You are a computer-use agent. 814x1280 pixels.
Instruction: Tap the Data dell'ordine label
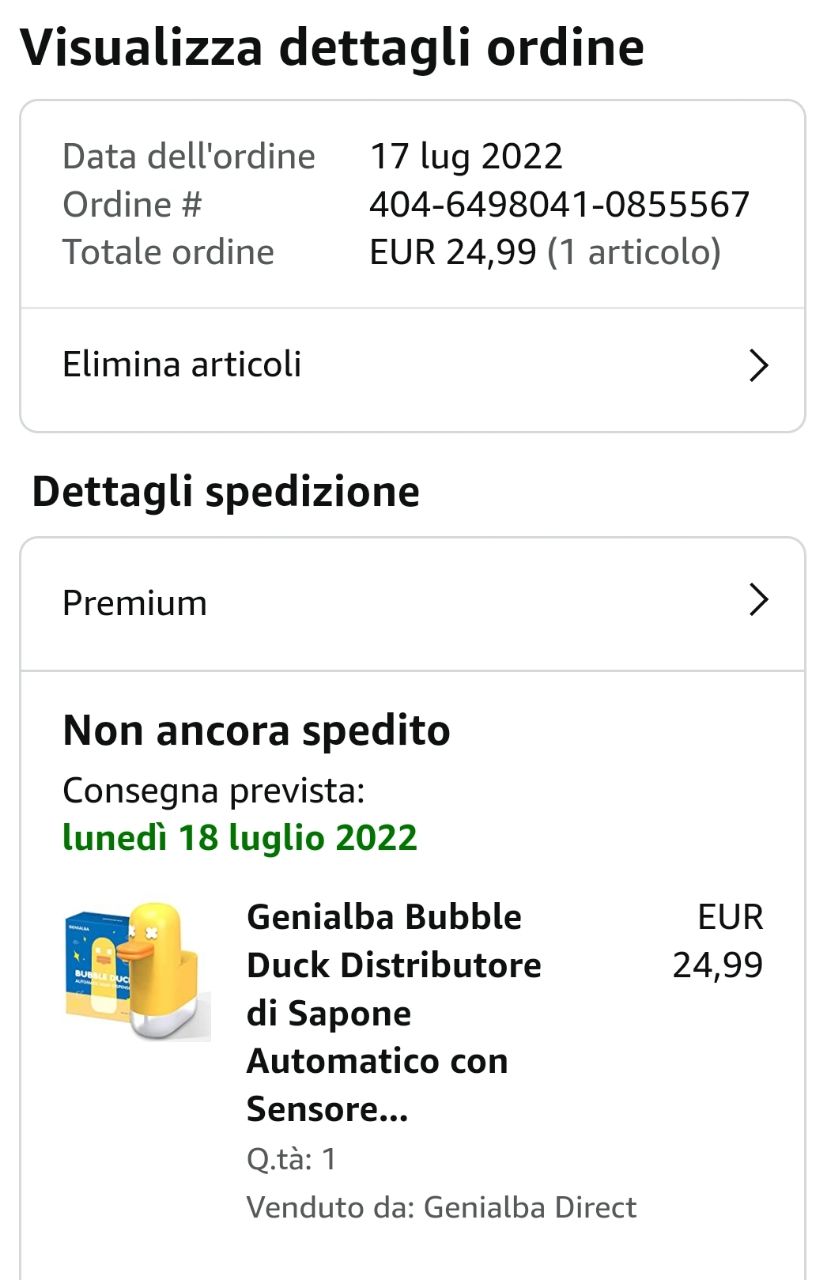click(189, 156)
